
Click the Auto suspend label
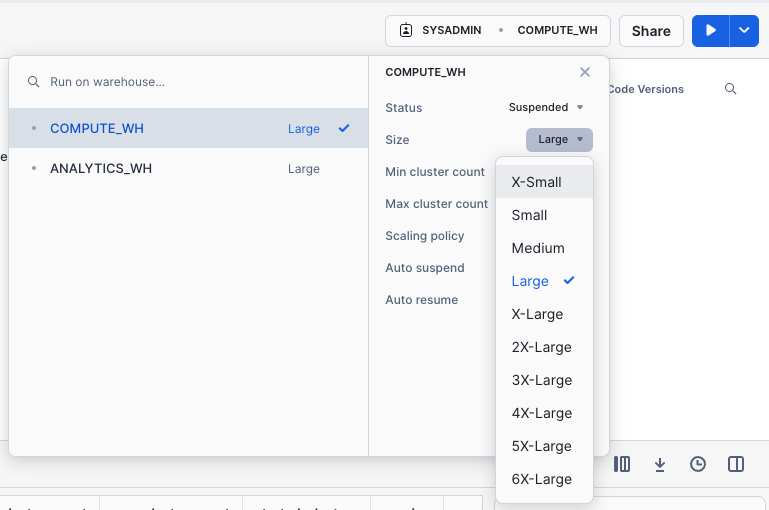click(x=425, y=268)
